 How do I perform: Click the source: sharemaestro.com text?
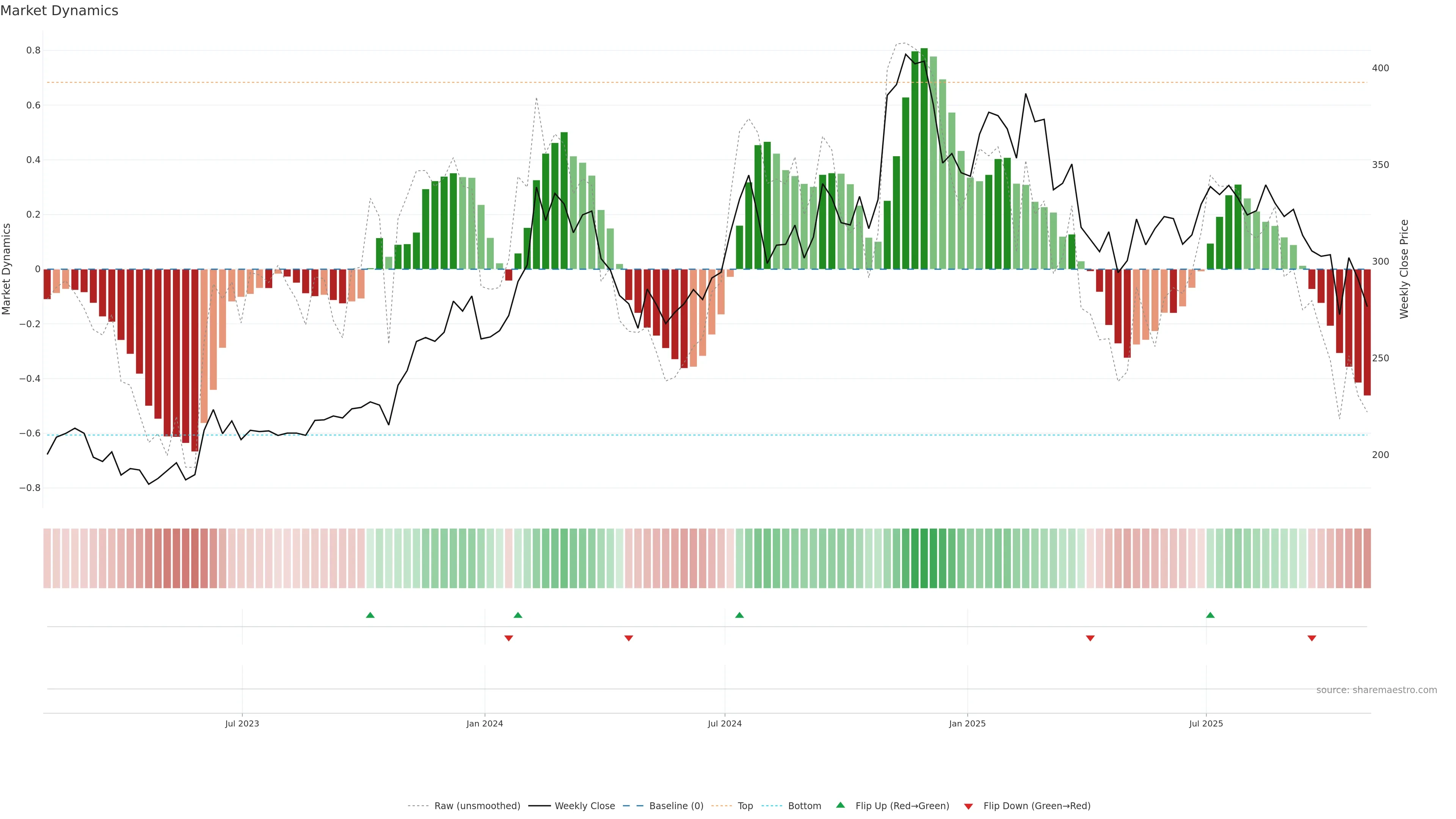pos(1376,690)
